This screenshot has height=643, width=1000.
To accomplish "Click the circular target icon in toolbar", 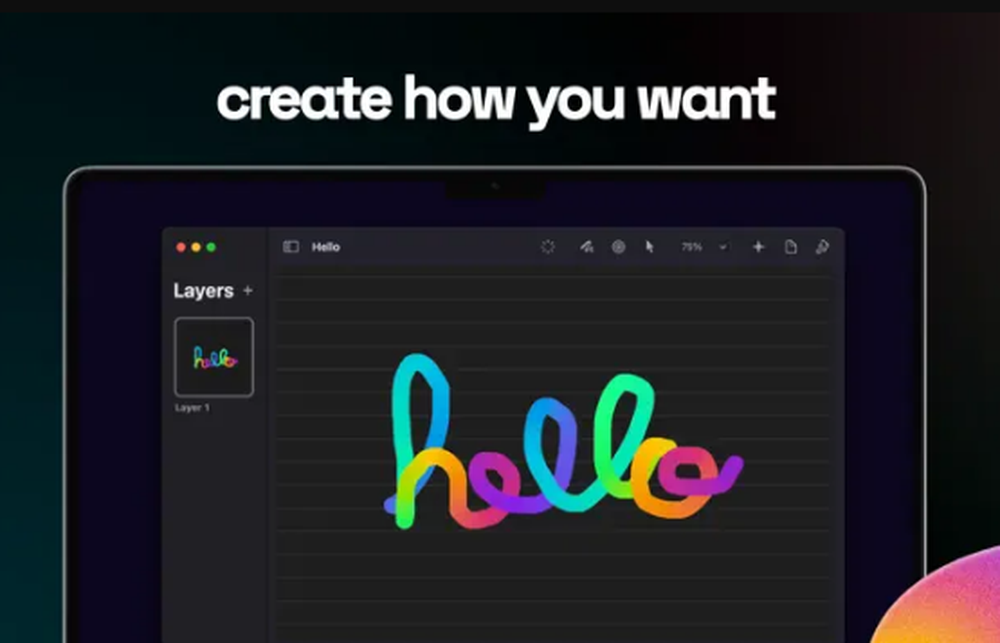I will coord(618,247).
